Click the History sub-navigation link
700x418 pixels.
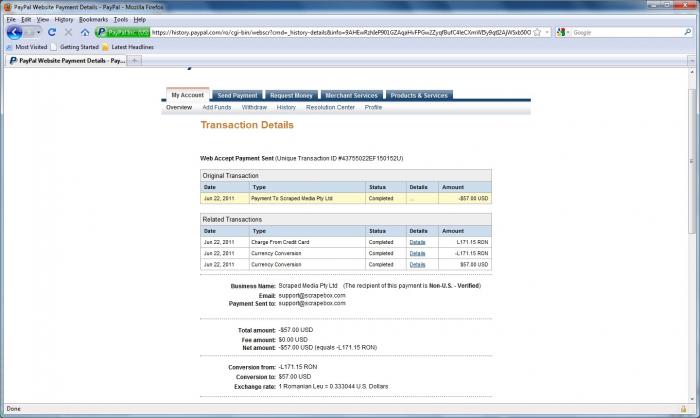(x=286, y=107)
